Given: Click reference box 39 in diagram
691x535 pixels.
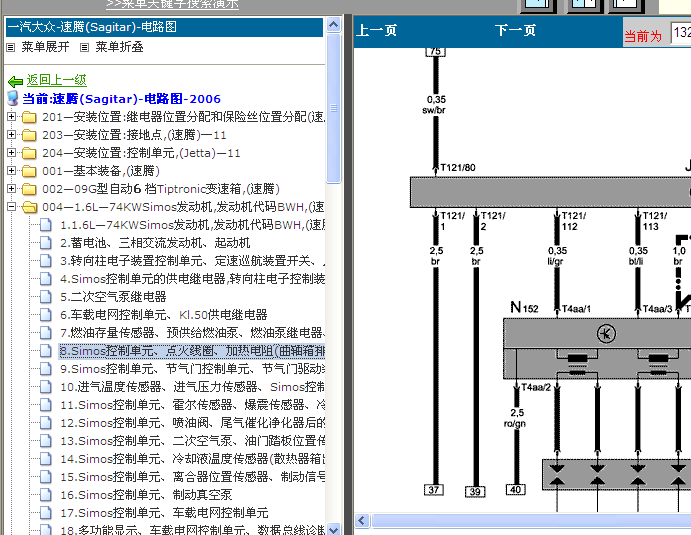Looking at the screenshot, I should click(475, 491).
